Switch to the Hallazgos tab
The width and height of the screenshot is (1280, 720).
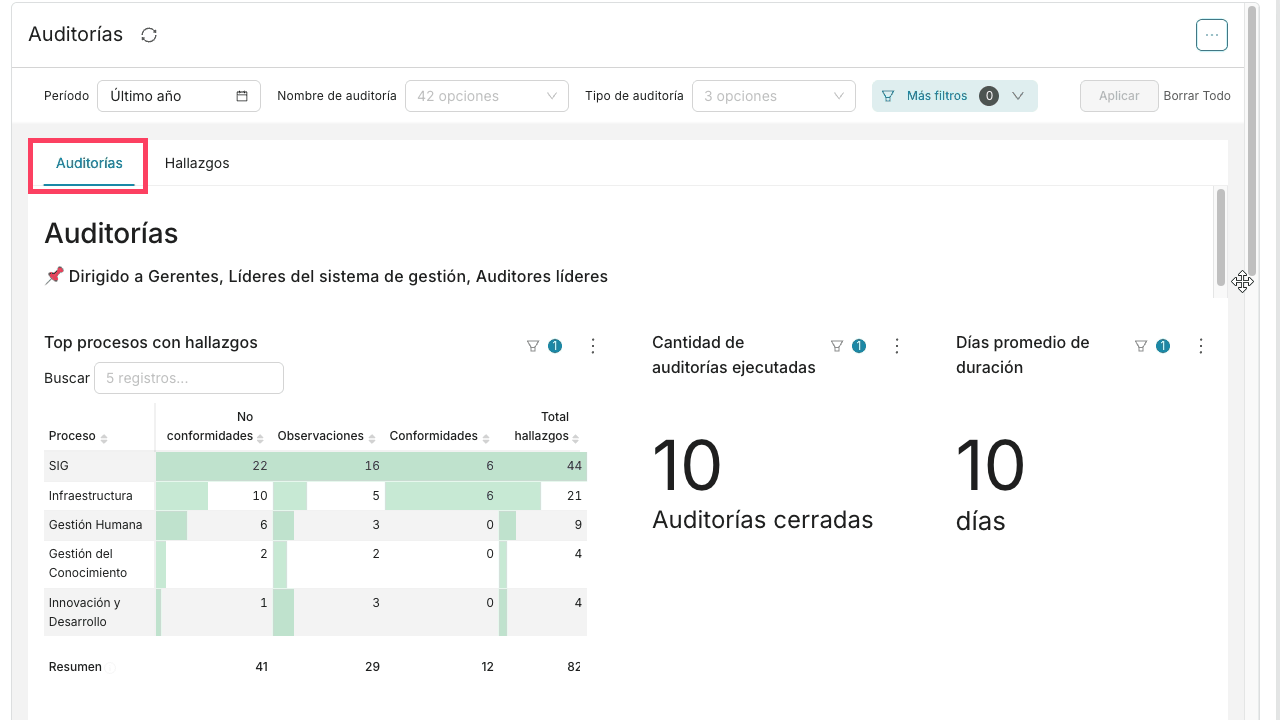[x=197, y=163]
